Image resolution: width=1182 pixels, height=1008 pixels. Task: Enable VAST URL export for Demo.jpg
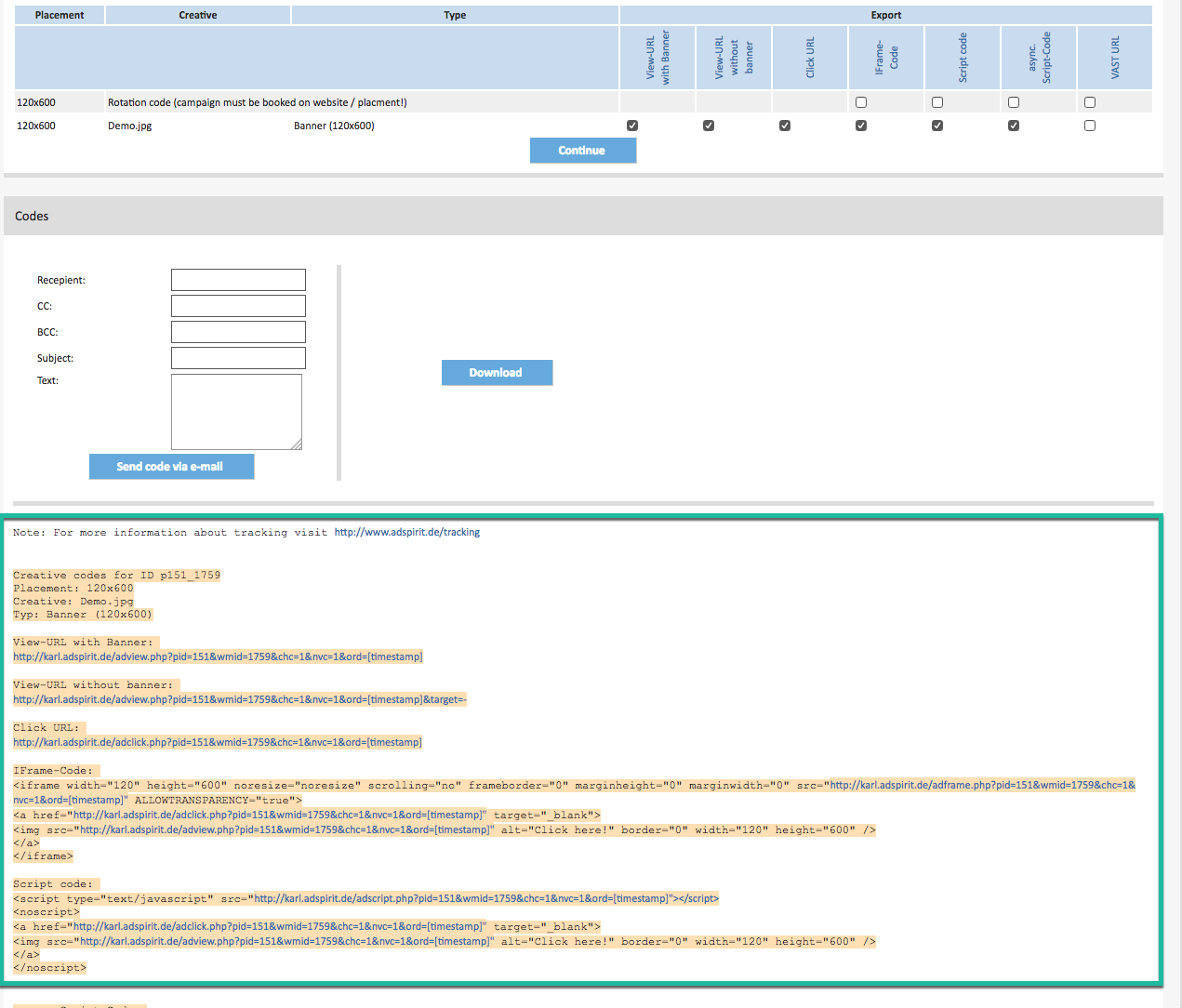point(1090,126)
